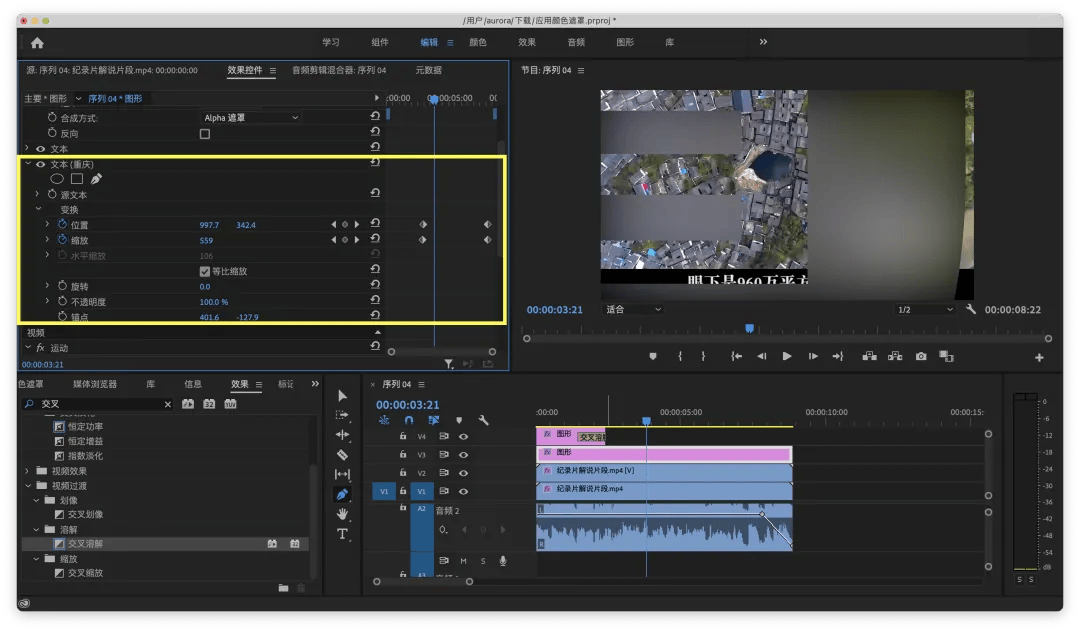Reset the 不透明度 parameter
Image resolution: width=1080 pixels, height=631 pixels.
(x=375, y=300)
